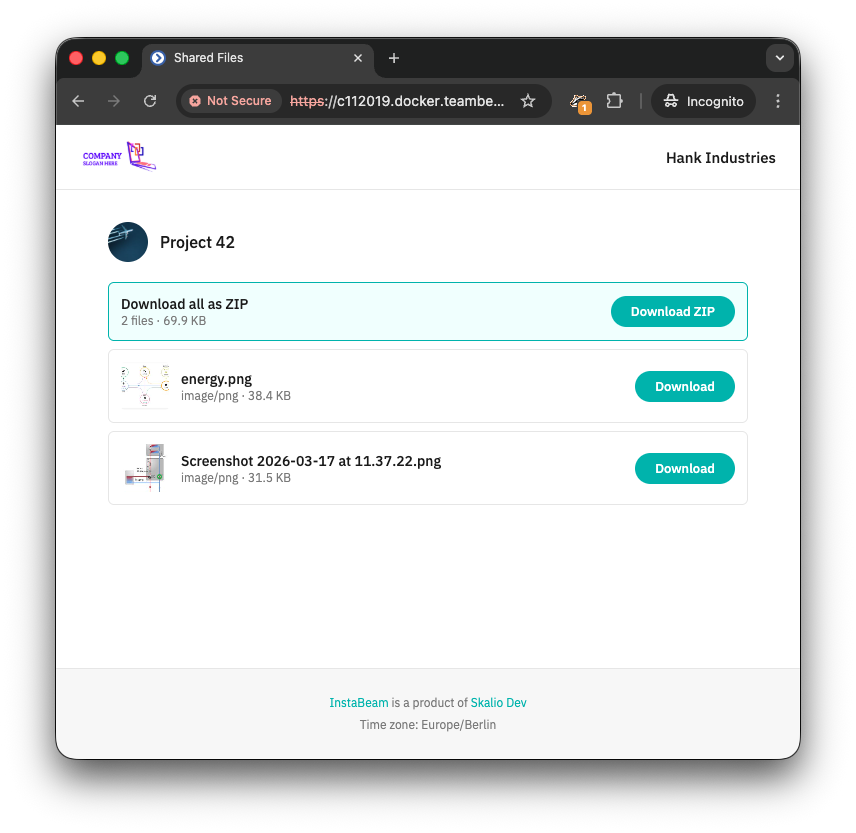Click the browser back arrow
Screen dimensions: 856x833
(78, 101)
